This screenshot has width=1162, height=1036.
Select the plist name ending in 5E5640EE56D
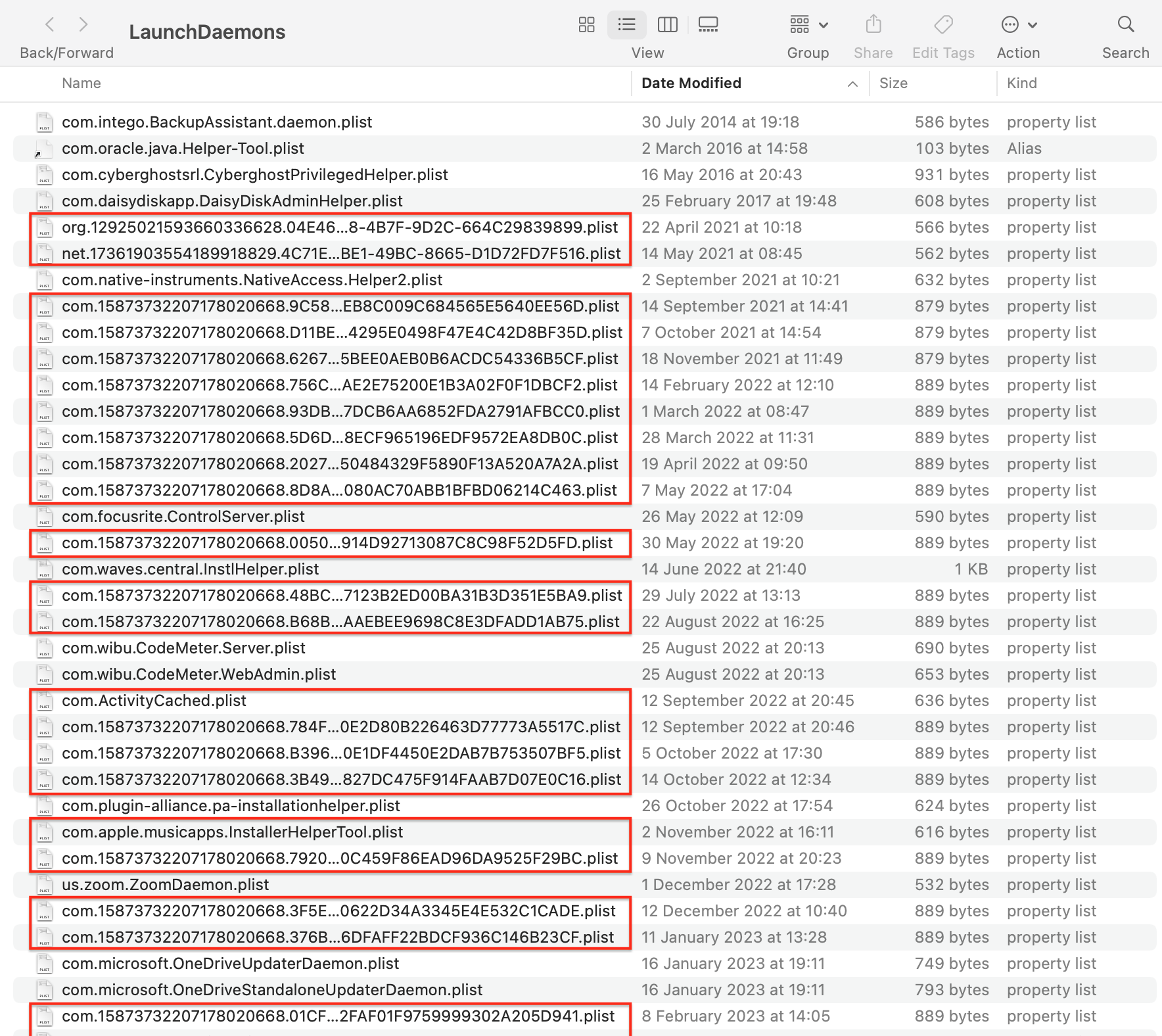point(340,306)
